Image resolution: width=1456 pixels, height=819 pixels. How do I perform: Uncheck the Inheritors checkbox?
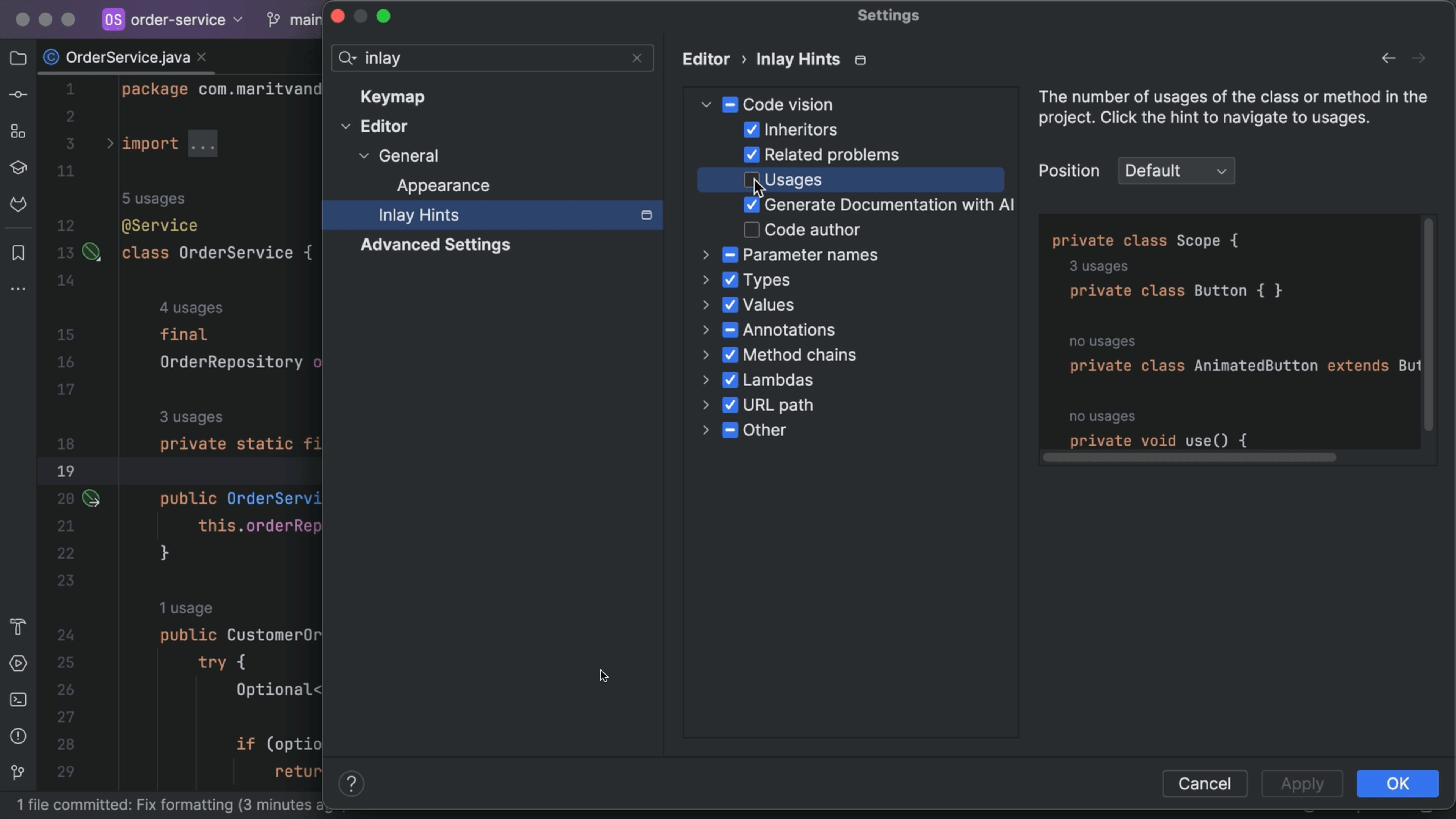(751, 130)
